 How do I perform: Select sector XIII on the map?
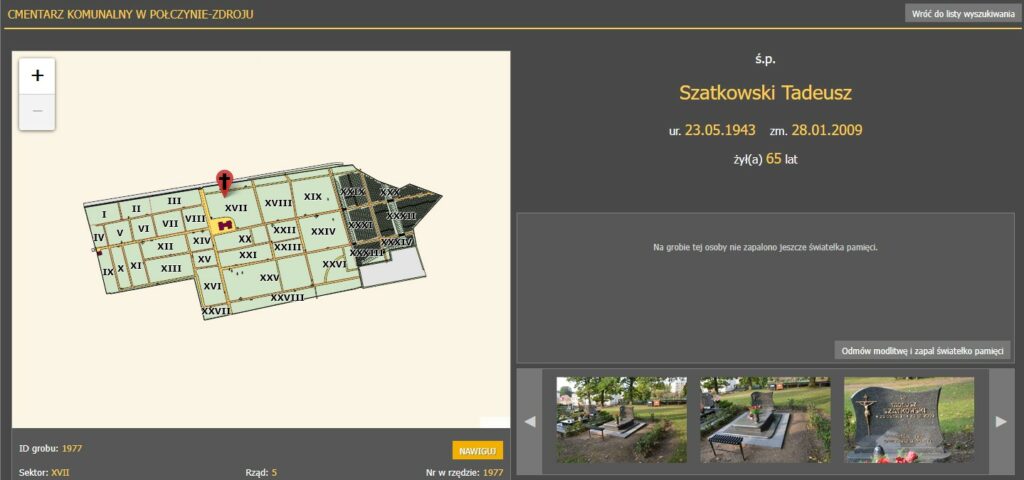171,268
